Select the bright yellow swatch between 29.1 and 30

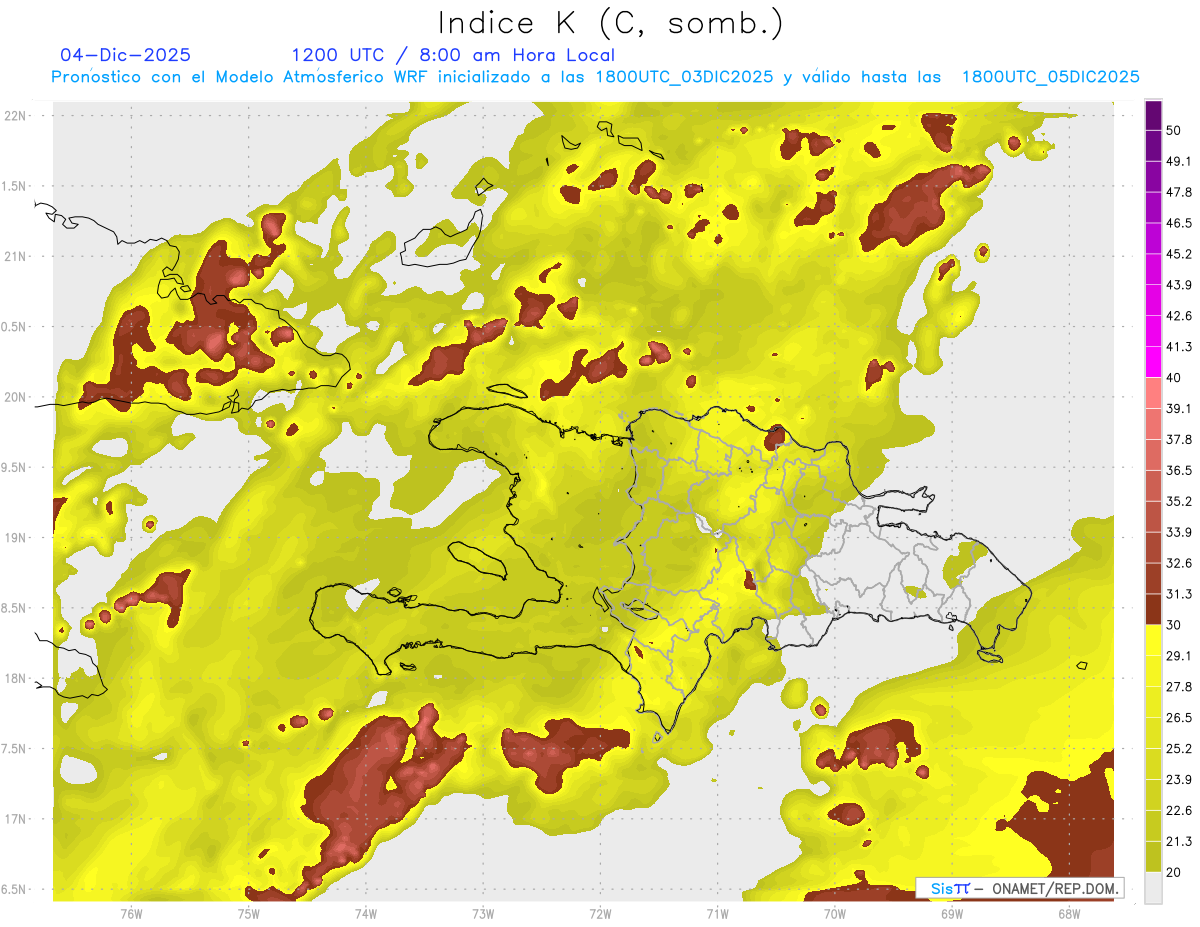(1154, 640)
